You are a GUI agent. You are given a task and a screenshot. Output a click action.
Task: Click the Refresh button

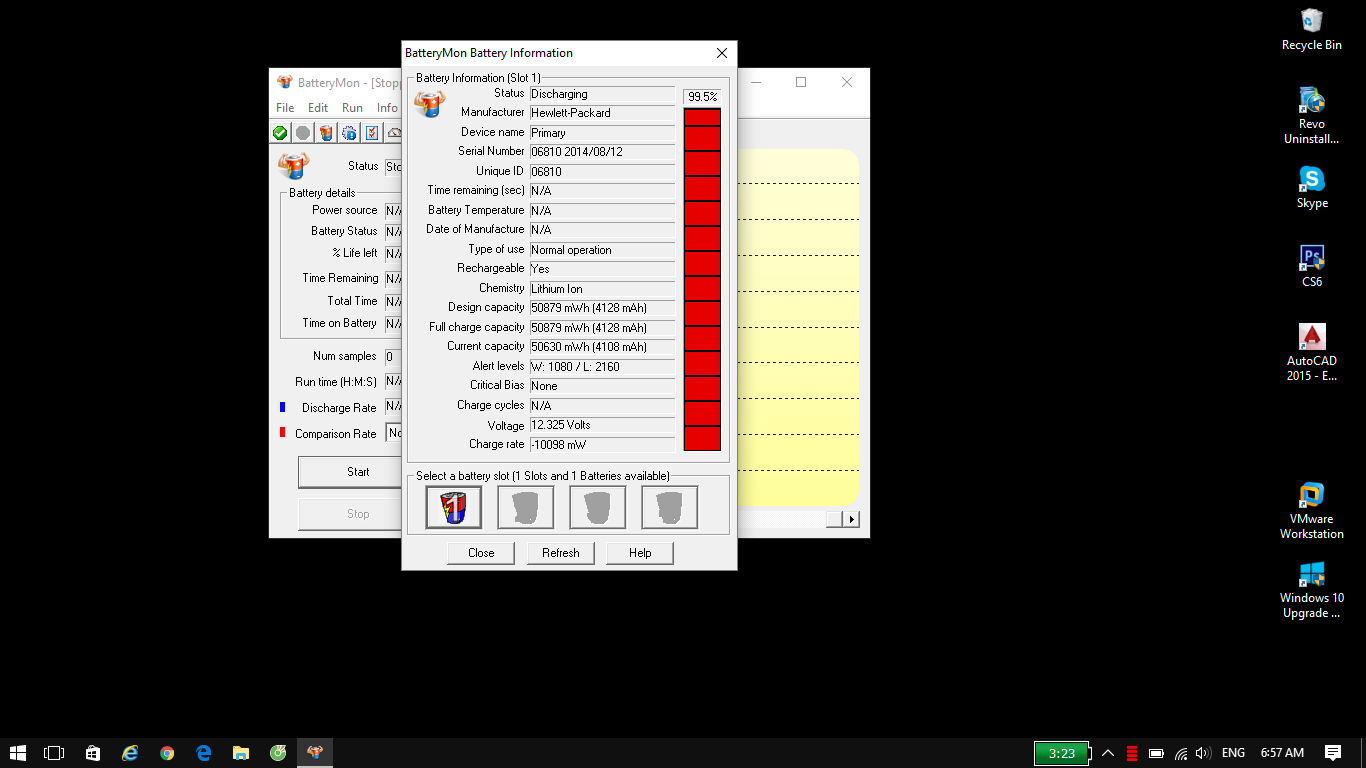click(x=561, y=553)
